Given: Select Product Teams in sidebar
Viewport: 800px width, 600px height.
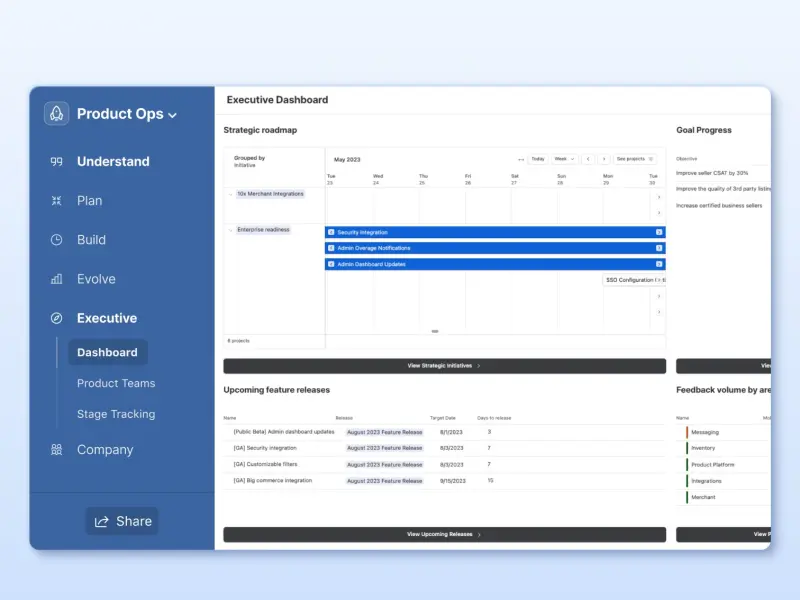Looking at the screenshot, I should [x=116, y=383].
